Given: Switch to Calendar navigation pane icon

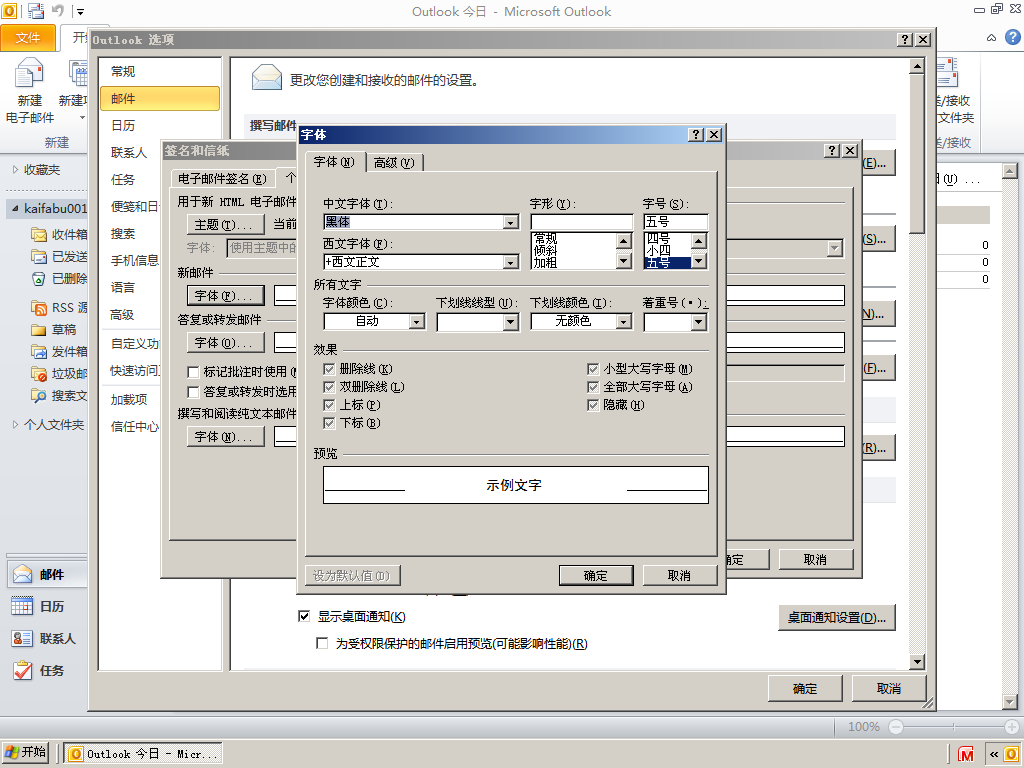Looking at the screenshot, I should [x=22, y=606].
